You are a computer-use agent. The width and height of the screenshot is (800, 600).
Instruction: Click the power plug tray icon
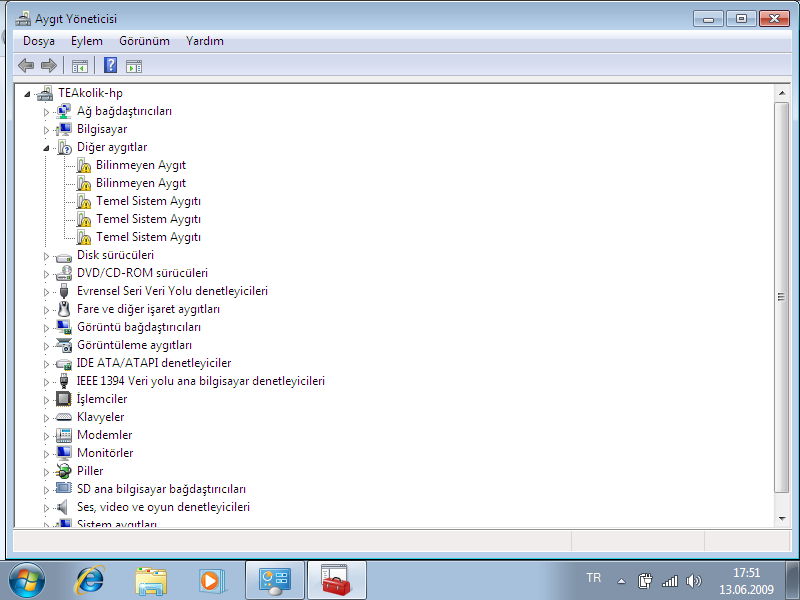(645, 581)
